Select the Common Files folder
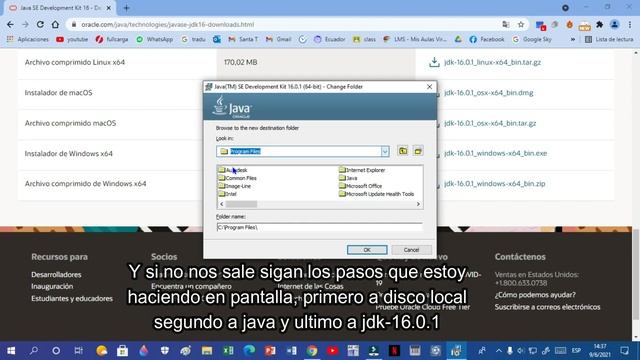The width and height of the screenshot is (640, 360). (237, 178)
